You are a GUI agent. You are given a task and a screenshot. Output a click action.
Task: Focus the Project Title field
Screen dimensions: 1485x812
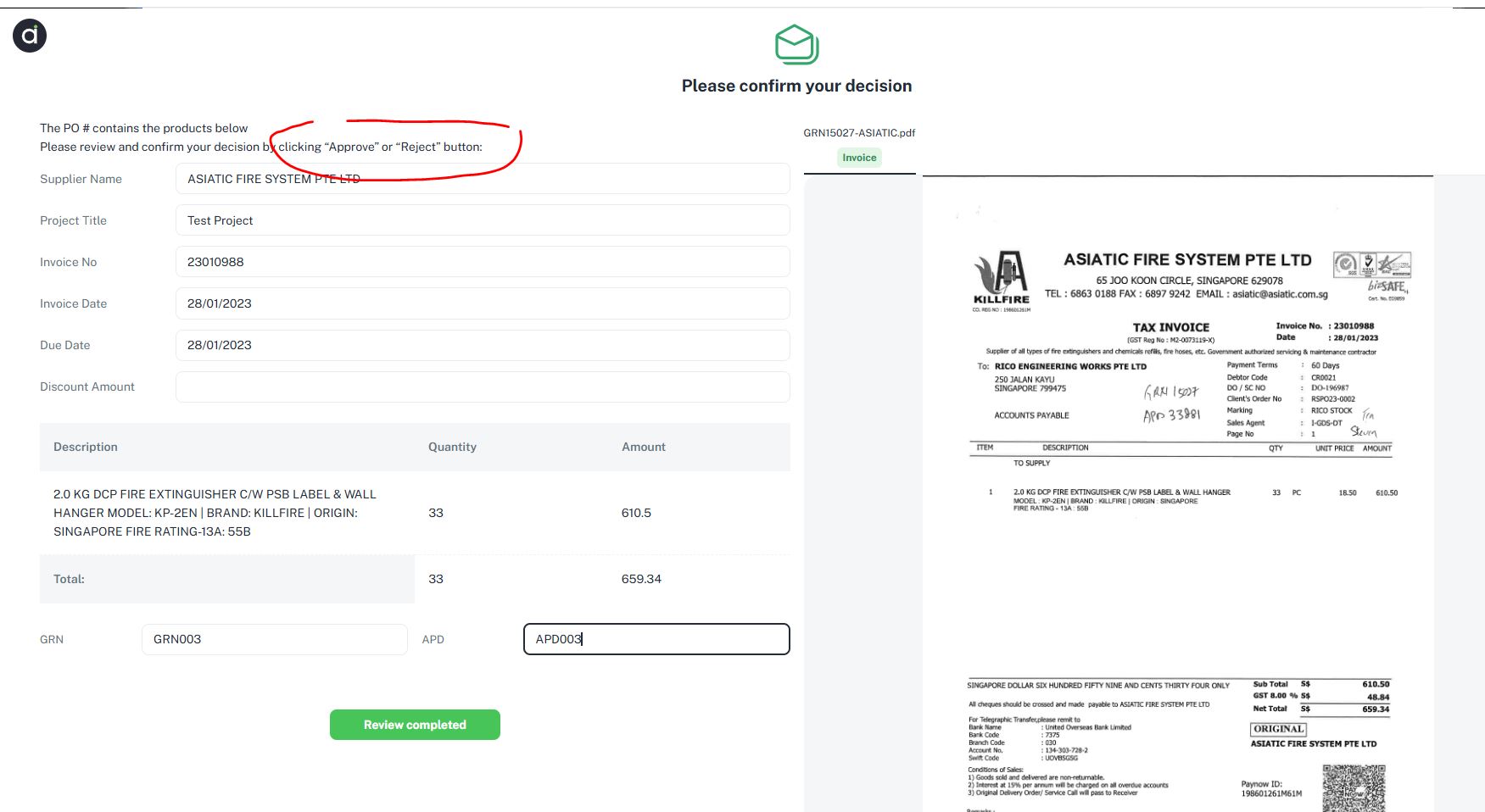482,220
